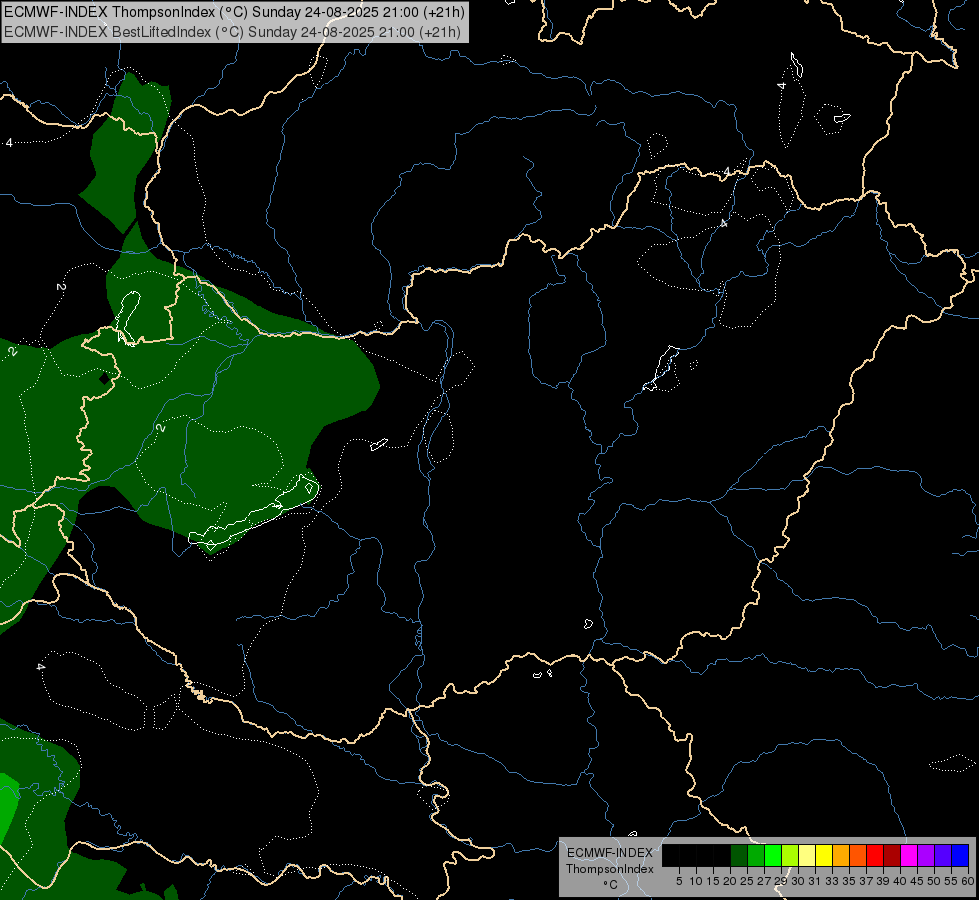Screen dimensions: 979x900
Task: Pick the purple 45–50 legend swatch
Action: (926, 856)
